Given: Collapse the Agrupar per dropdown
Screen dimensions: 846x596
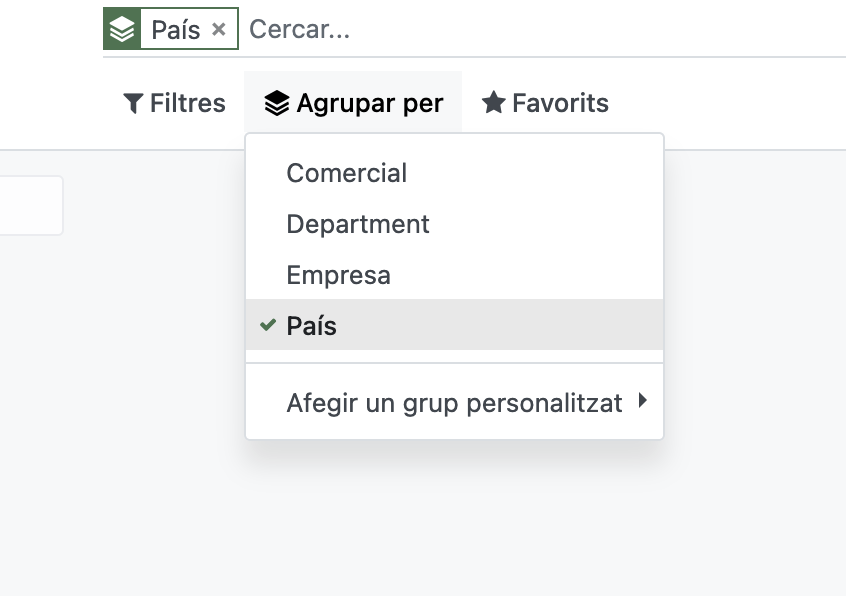Looking at the screenshot, I should (x=354, y=103).
